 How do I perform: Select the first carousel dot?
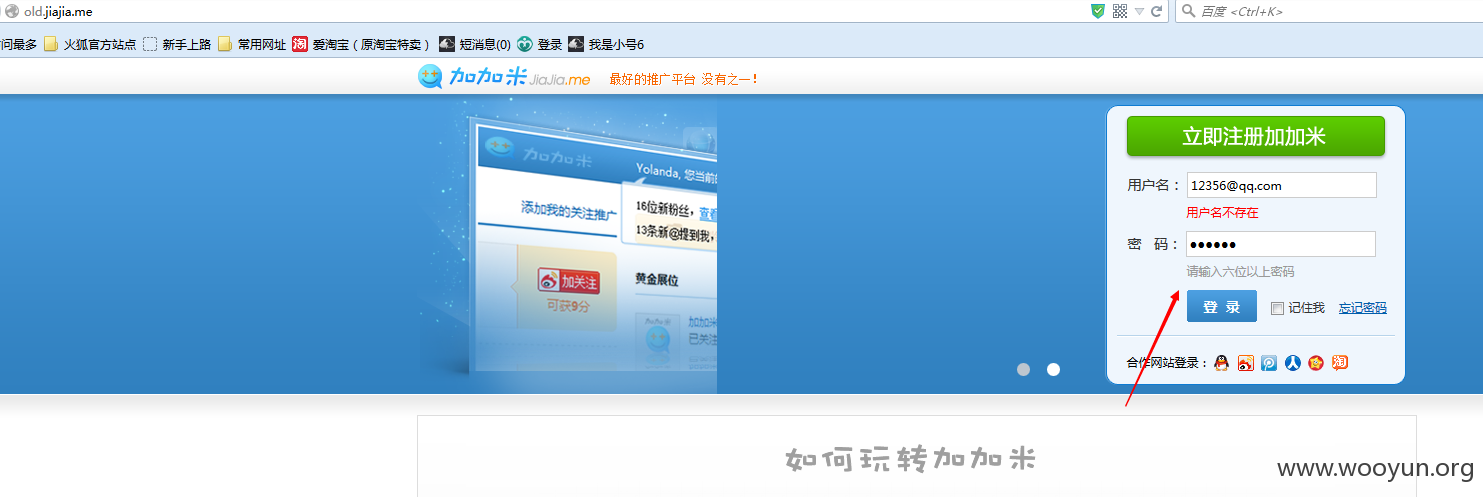coord(1023,369)
